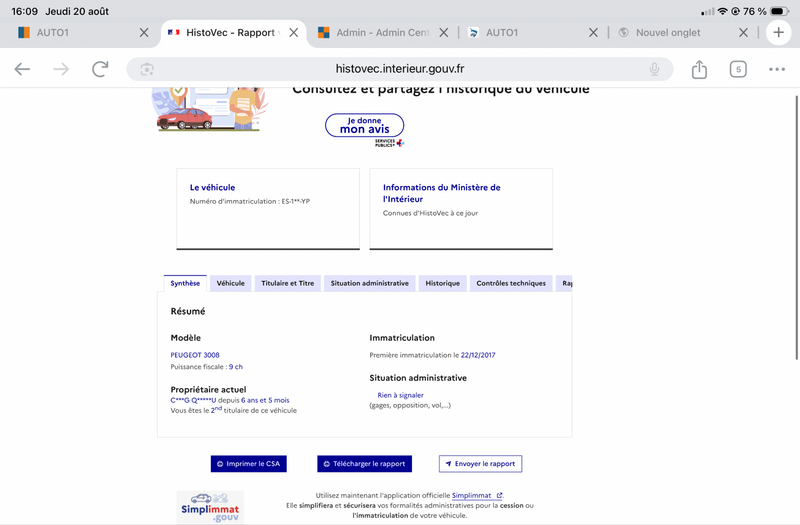This screenshot has height=525, width=800.
Task: Click the Simplimmat.gouv logo image
Action: (210, 507)
